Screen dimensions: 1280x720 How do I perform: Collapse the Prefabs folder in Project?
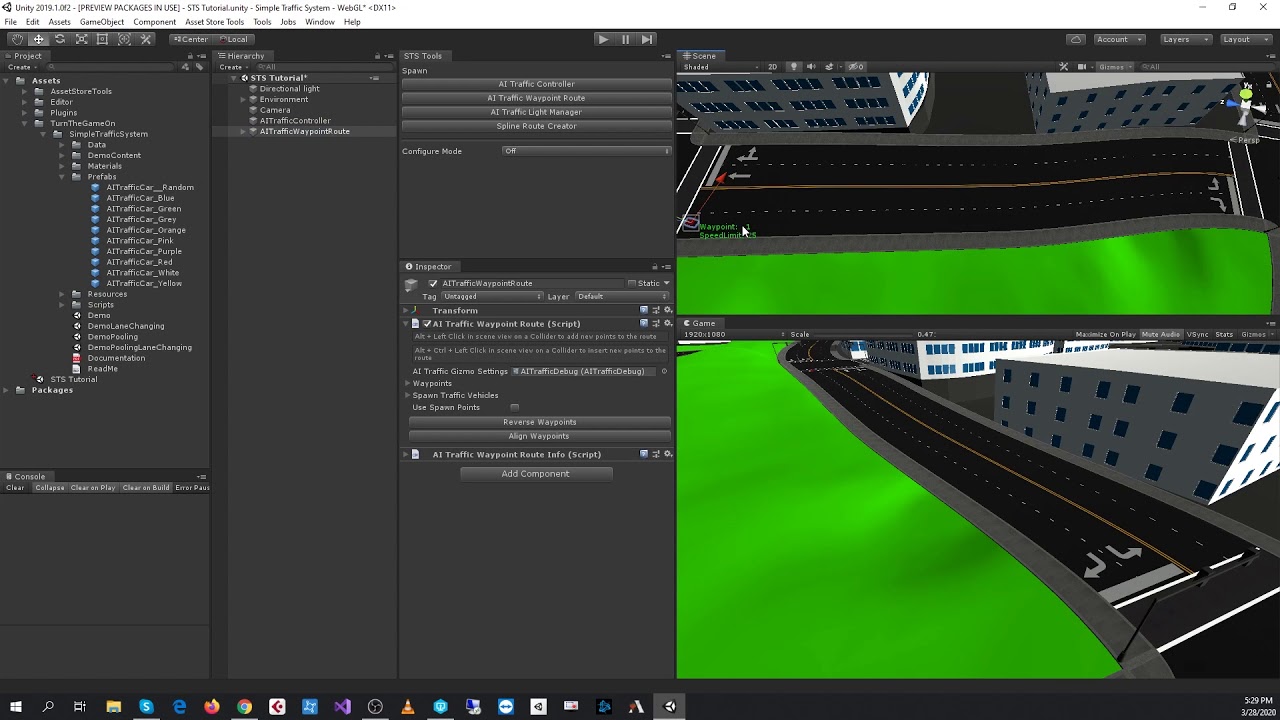(61, 177)
